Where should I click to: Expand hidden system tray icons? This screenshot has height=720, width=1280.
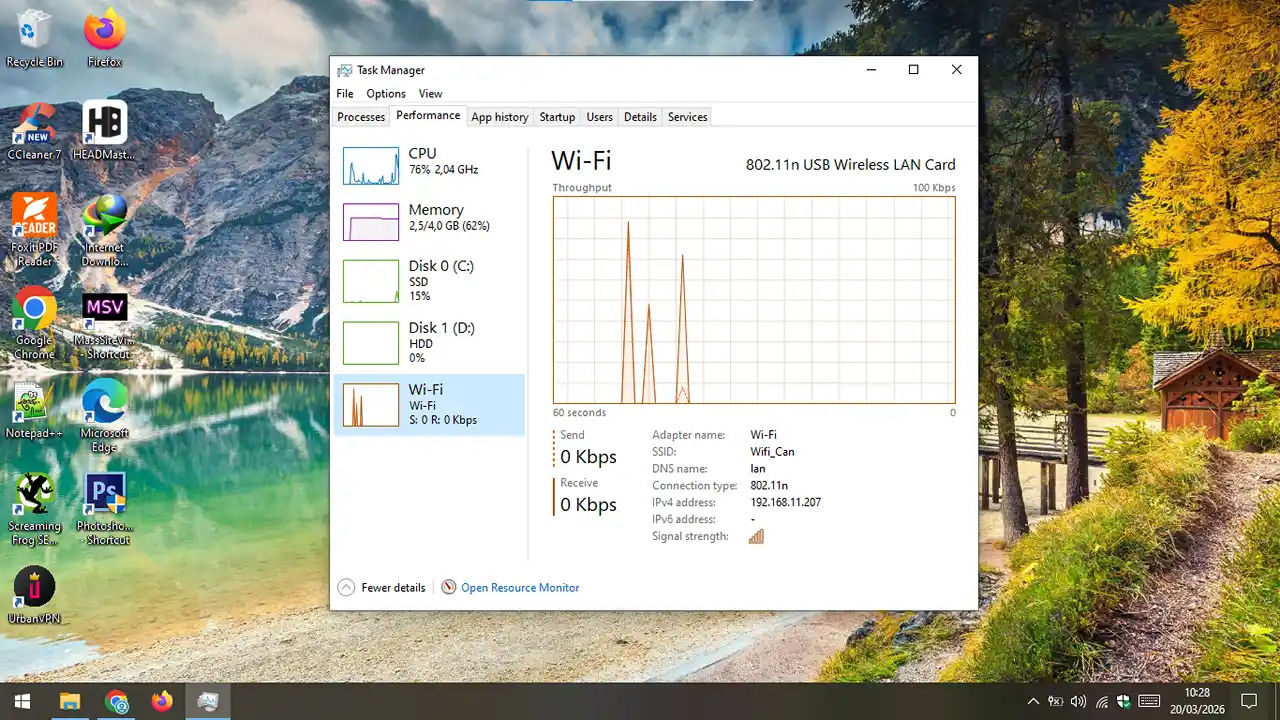coord(1033,702)
